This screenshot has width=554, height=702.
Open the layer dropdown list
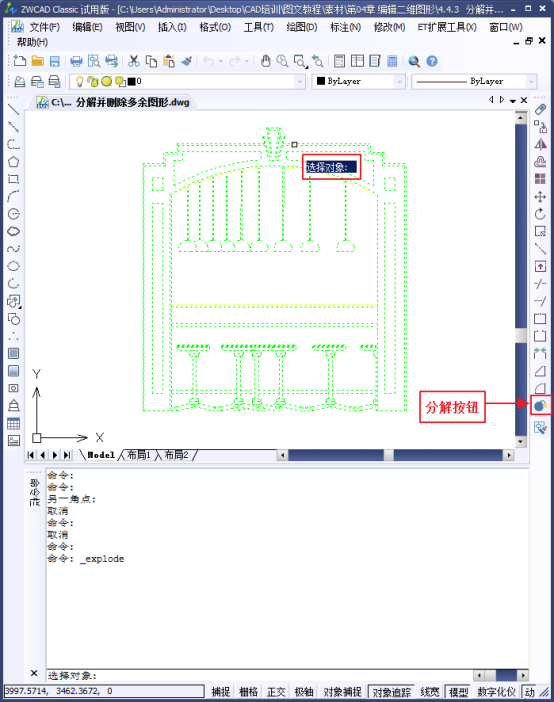pyautogui.click(x=300, y=81)
